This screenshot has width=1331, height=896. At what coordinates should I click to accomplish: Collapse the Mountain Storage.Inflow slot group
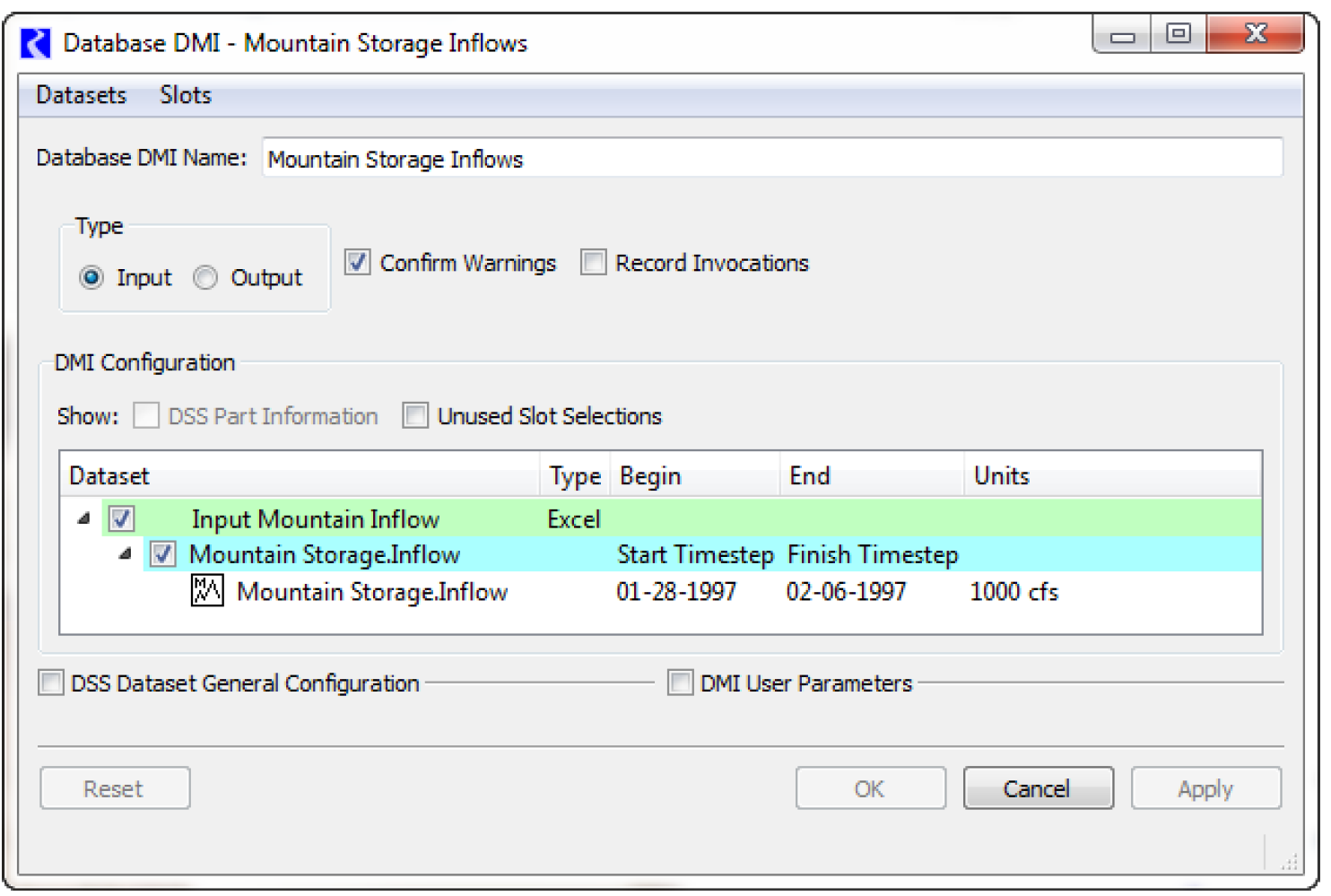(126, 554)
